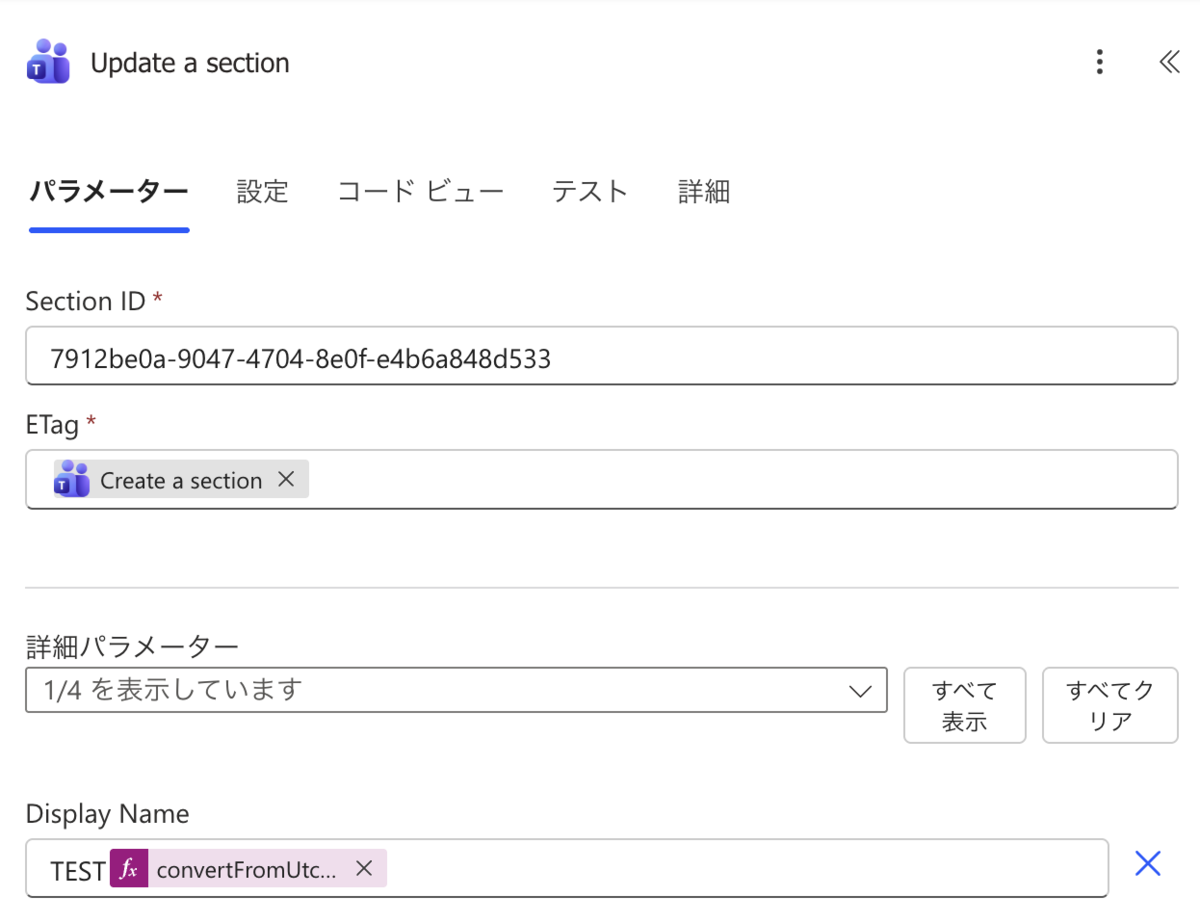1200x923 pixels.
Task: Click the Teams icon beside Update a section
Action: click(48, 62)
